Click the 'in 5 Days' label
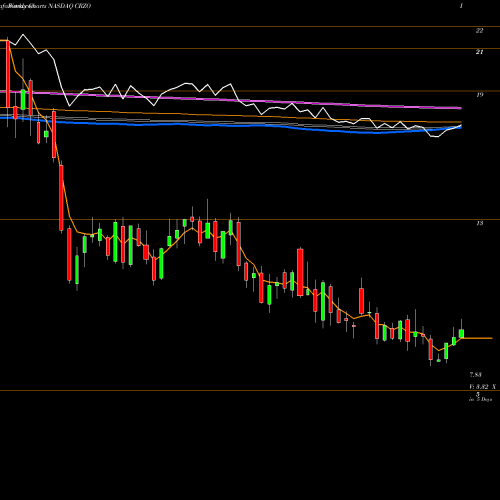This screenshot has height=500, width=500. click(x=480, y=399)
